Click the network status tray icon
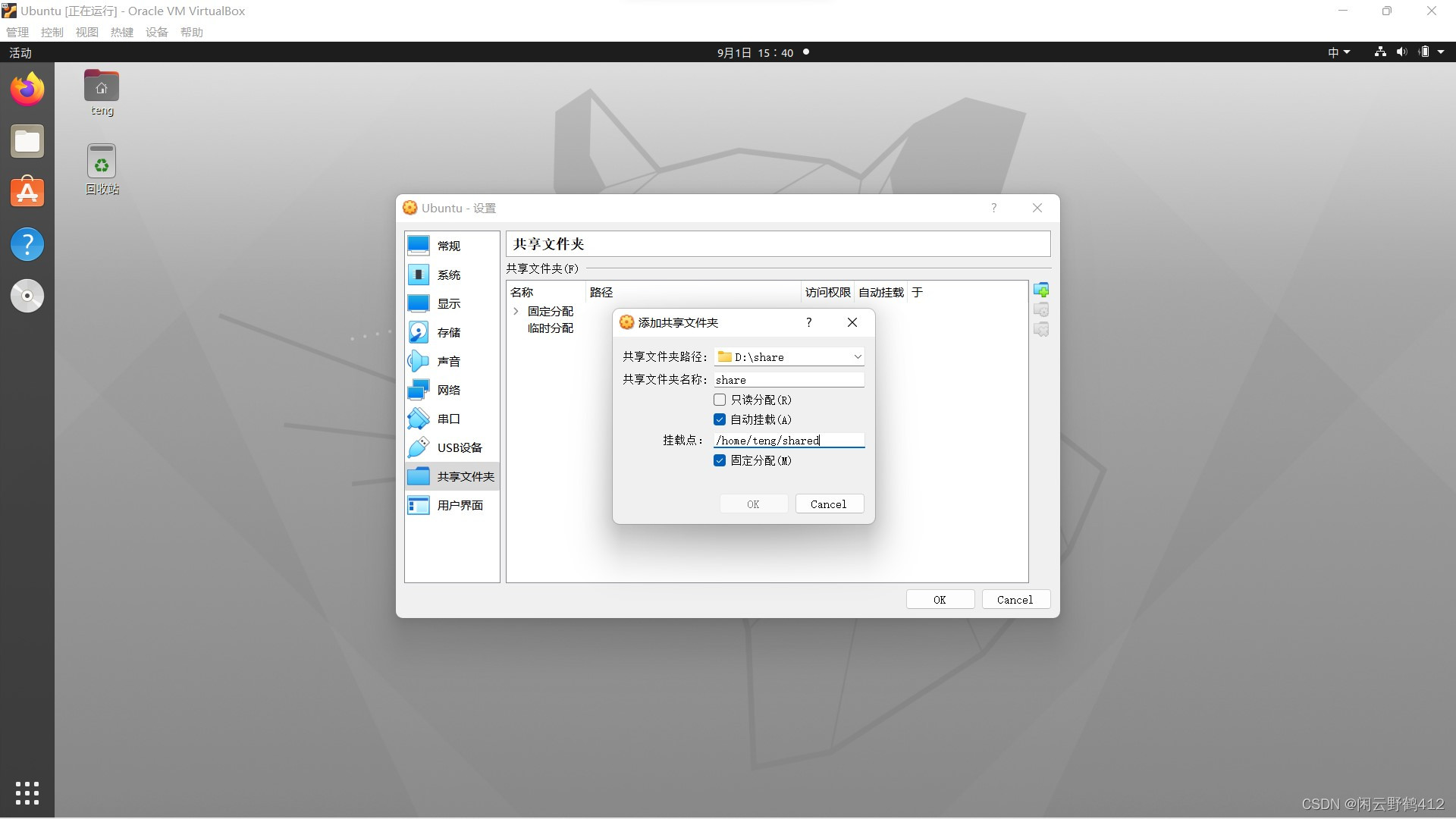 1380,52
